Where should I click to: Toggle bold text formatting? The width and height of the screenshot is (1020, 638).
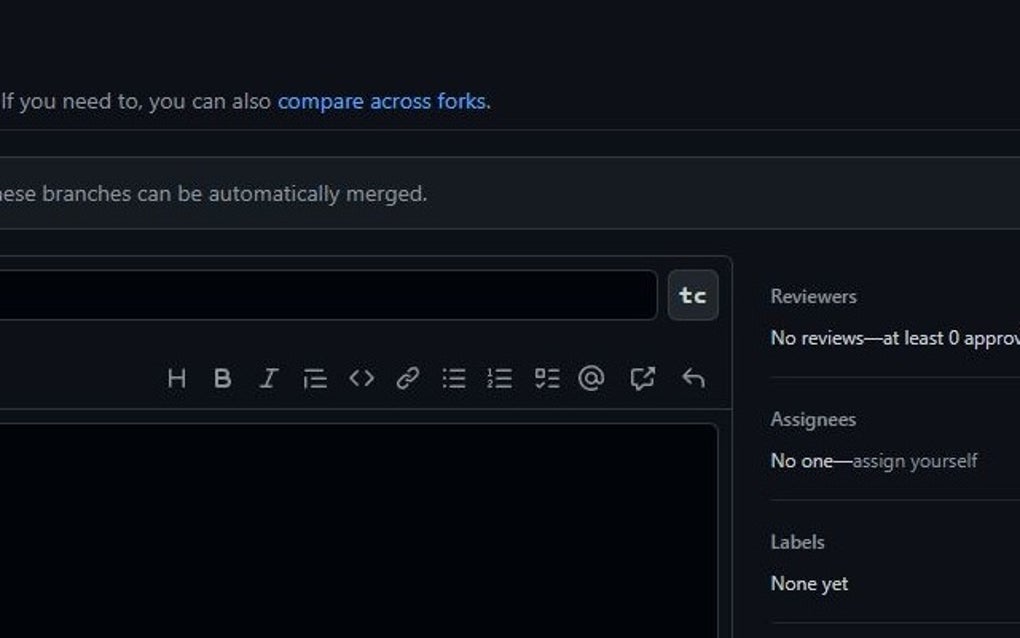(222, 378)
